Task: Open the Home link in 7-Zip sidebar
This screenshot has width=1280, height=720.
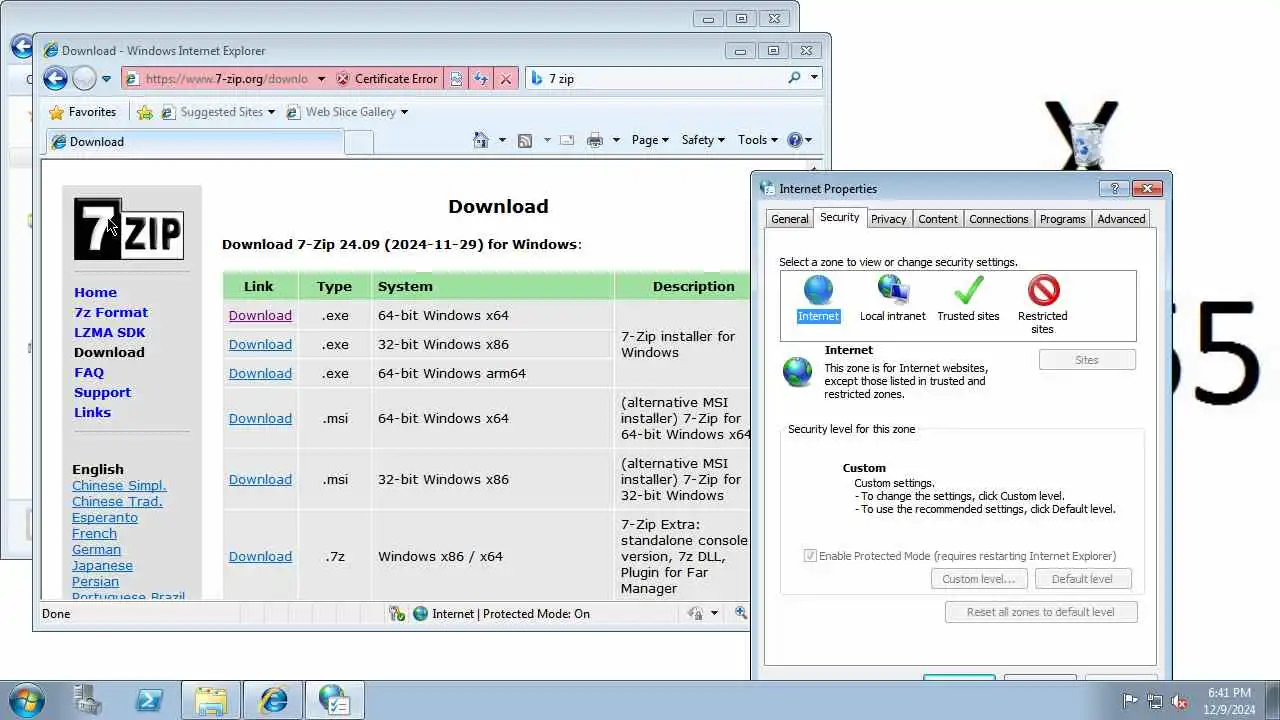Action: pyautogui.click(x=95, y=292)
